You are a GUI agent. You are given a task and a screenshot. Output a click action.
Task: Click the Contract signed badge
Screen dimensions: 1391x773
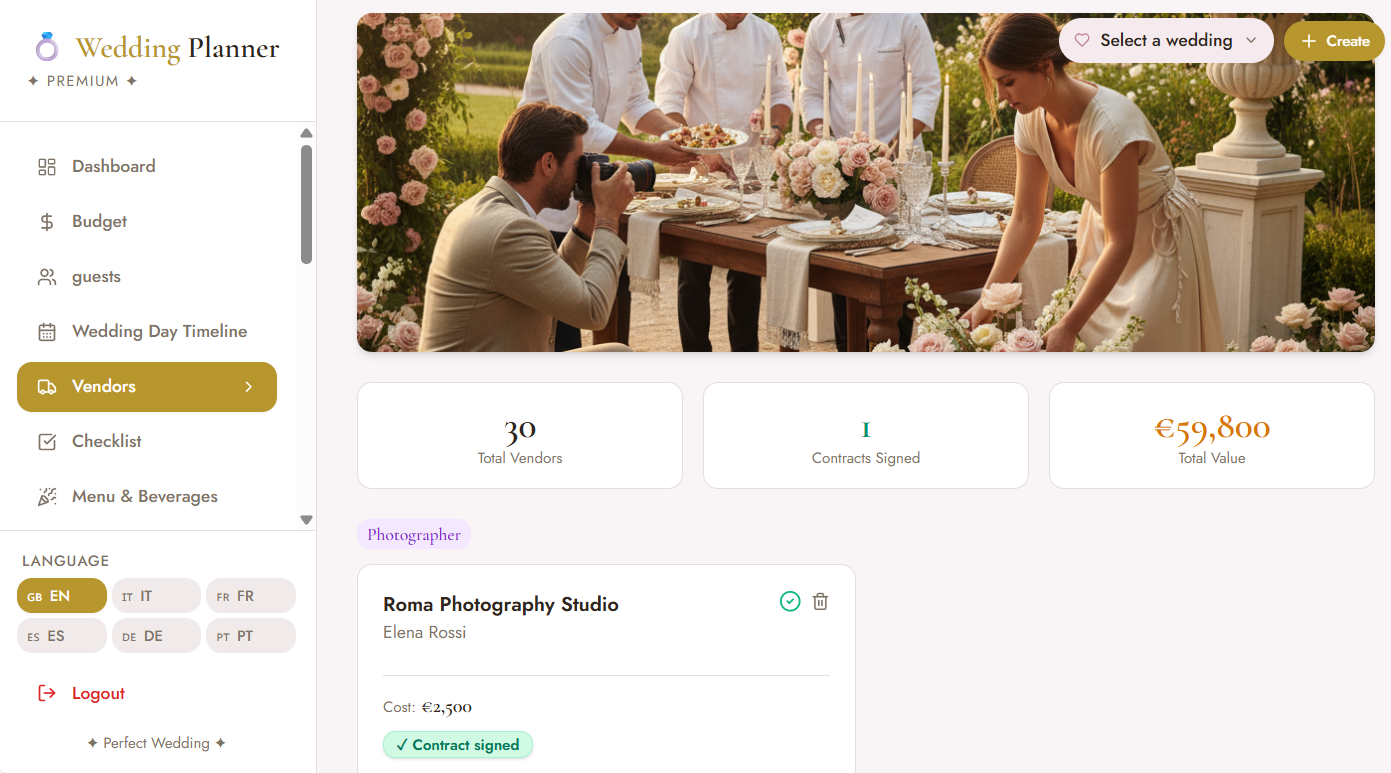point(458,745)
